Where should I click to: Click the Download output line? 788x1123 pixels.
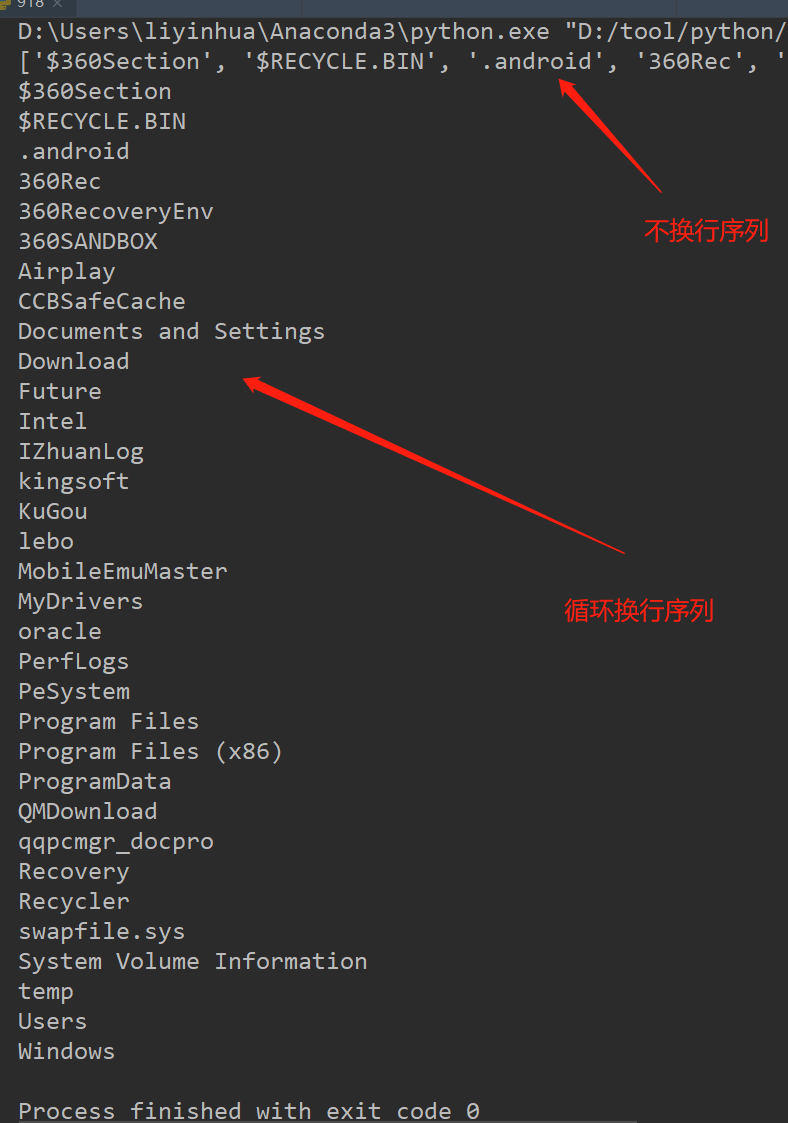[74, 362]
